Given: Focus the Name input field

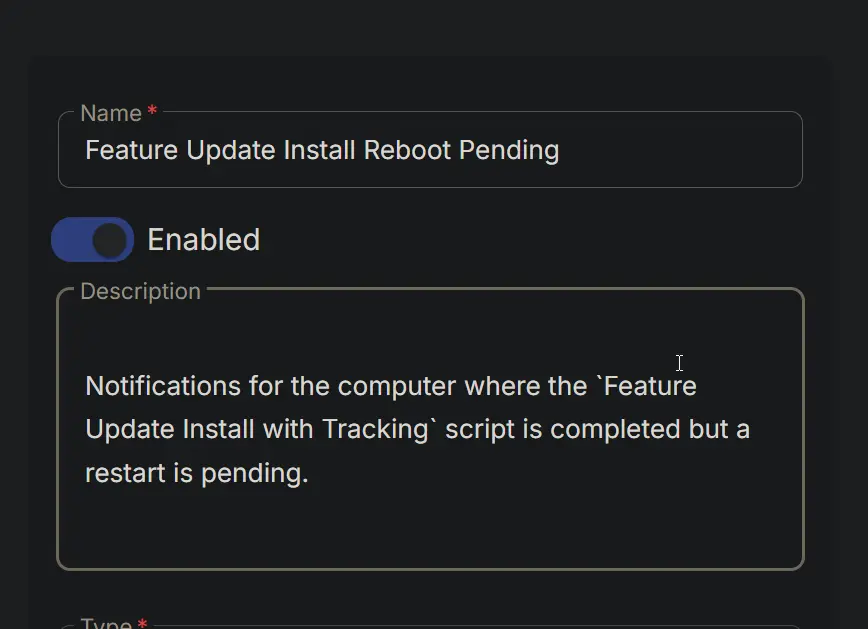Looking at the screenshot, I should click(x=430, y=149).
